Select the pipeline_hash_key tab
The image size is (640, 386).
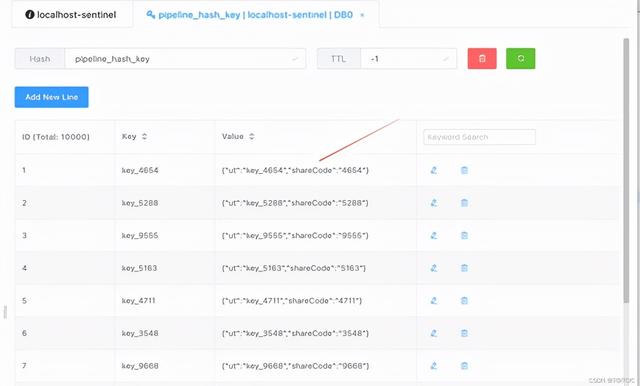pyautogui.click(x=255, y=15)
